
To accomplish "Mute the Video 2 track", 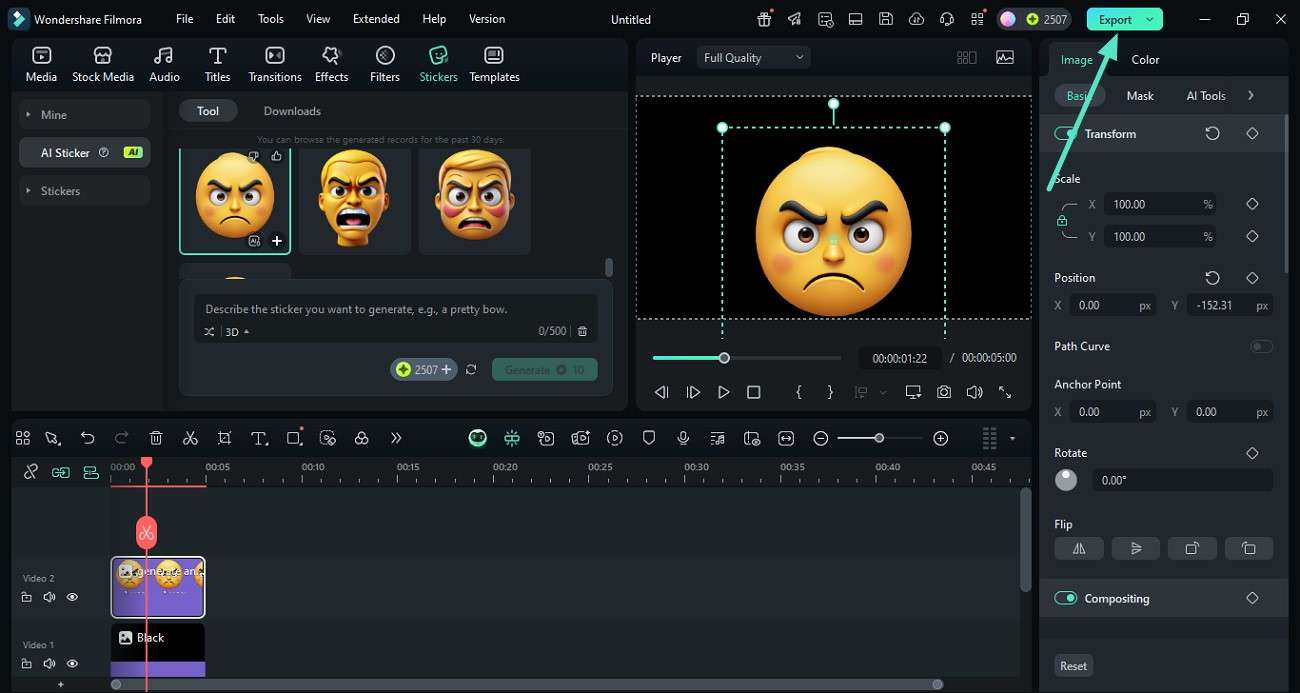I will (49, 597).
